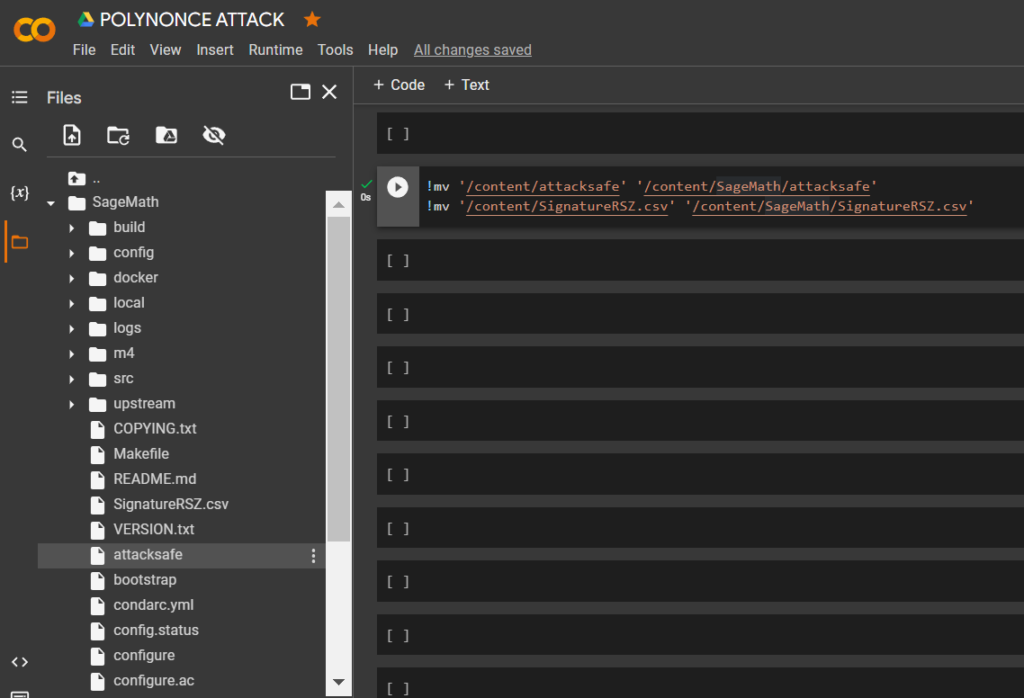Click the SignatureRSZ.csv file icon
The height and width of the screenshot is (698, 1024).
pyautogui.click(x=97, y=505)
